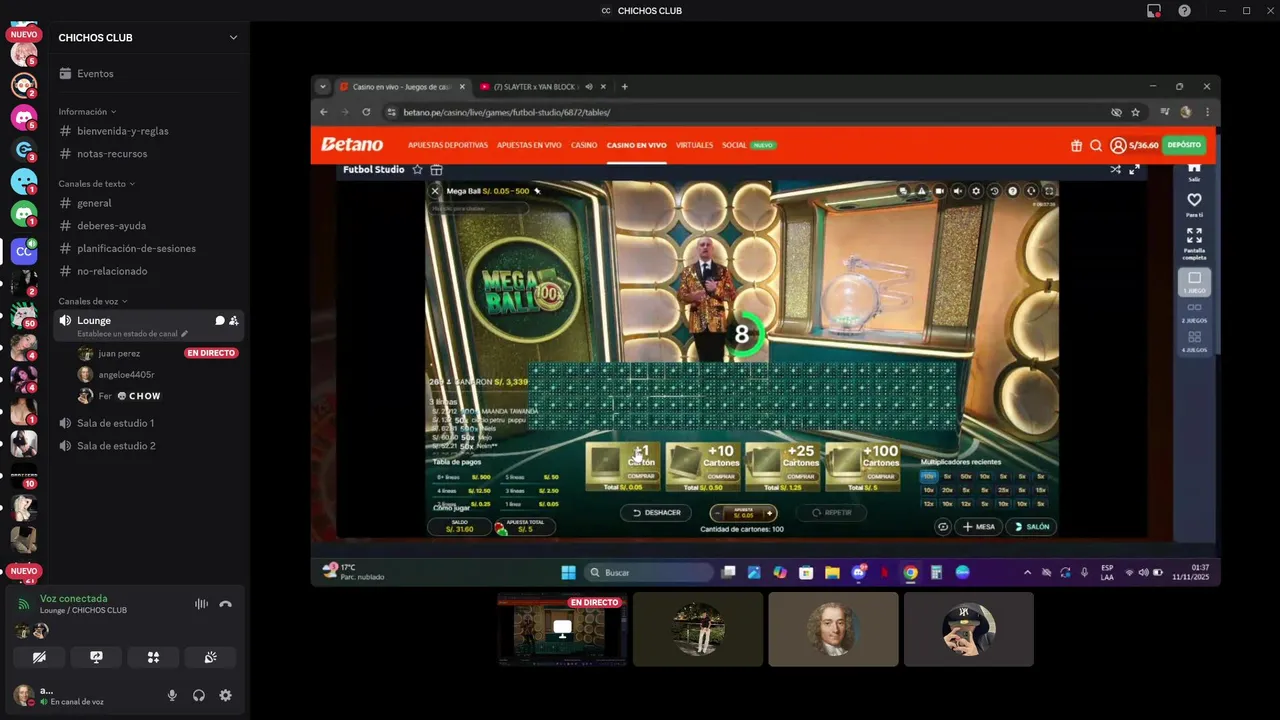Click the Betano fullscreen expand arrows
This screenshot has width=1280, height=720.
(1134, 170)
